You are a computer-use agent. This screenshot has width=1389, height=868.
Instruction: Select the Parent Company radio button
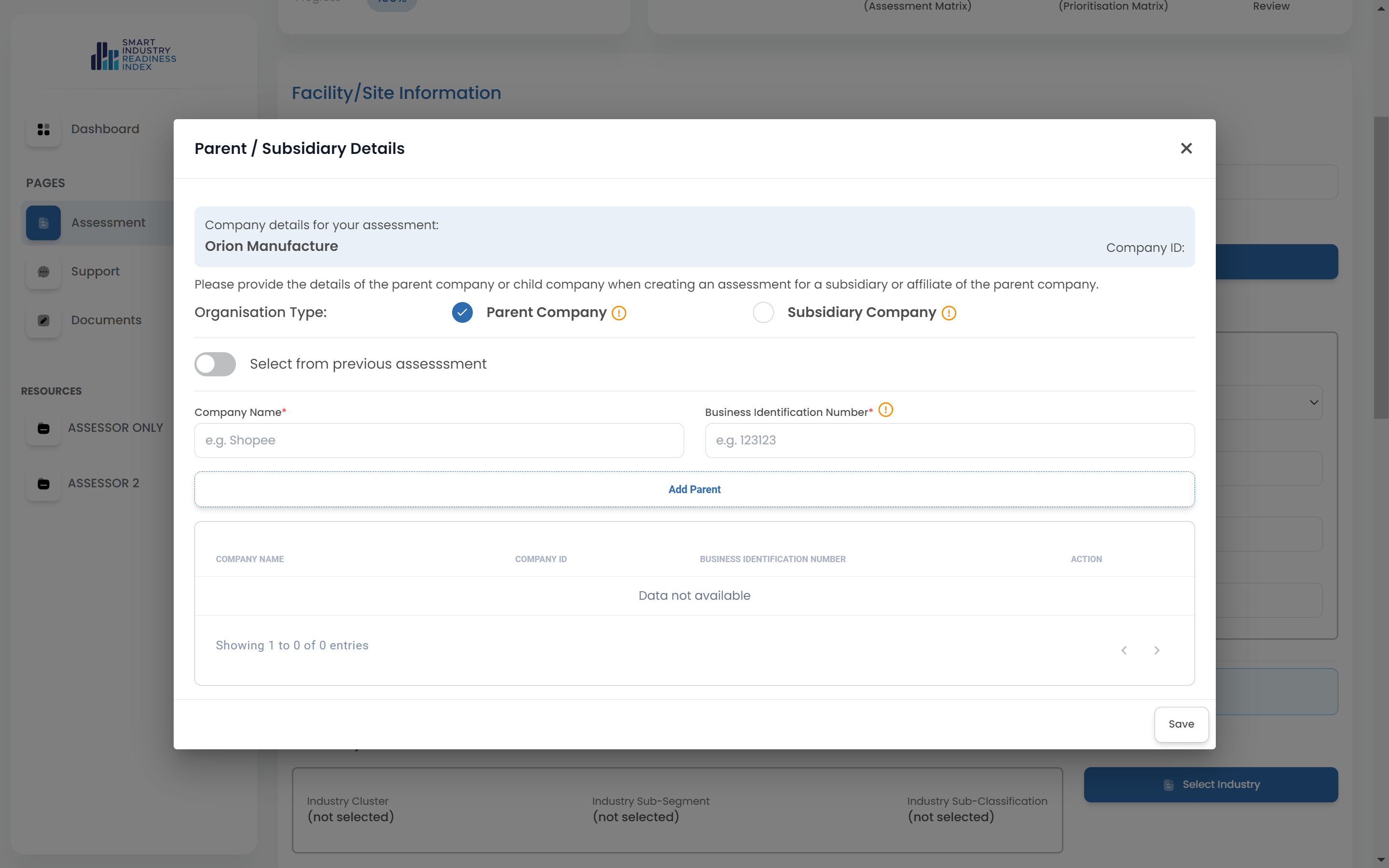(462, 312)
